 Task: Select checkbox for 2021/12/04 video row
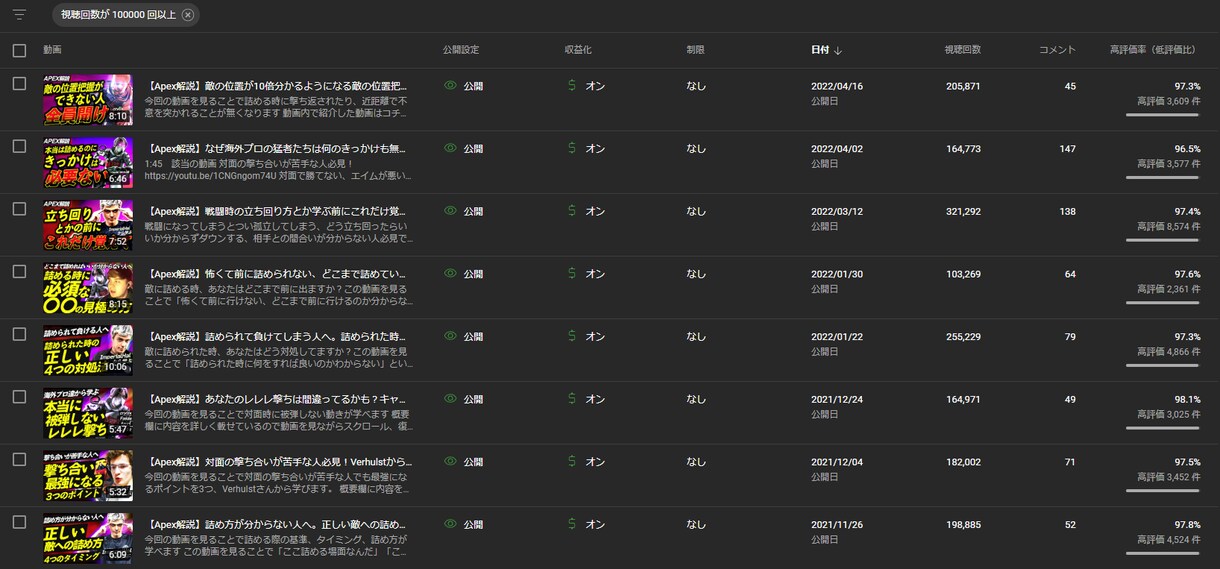(19, 459)
